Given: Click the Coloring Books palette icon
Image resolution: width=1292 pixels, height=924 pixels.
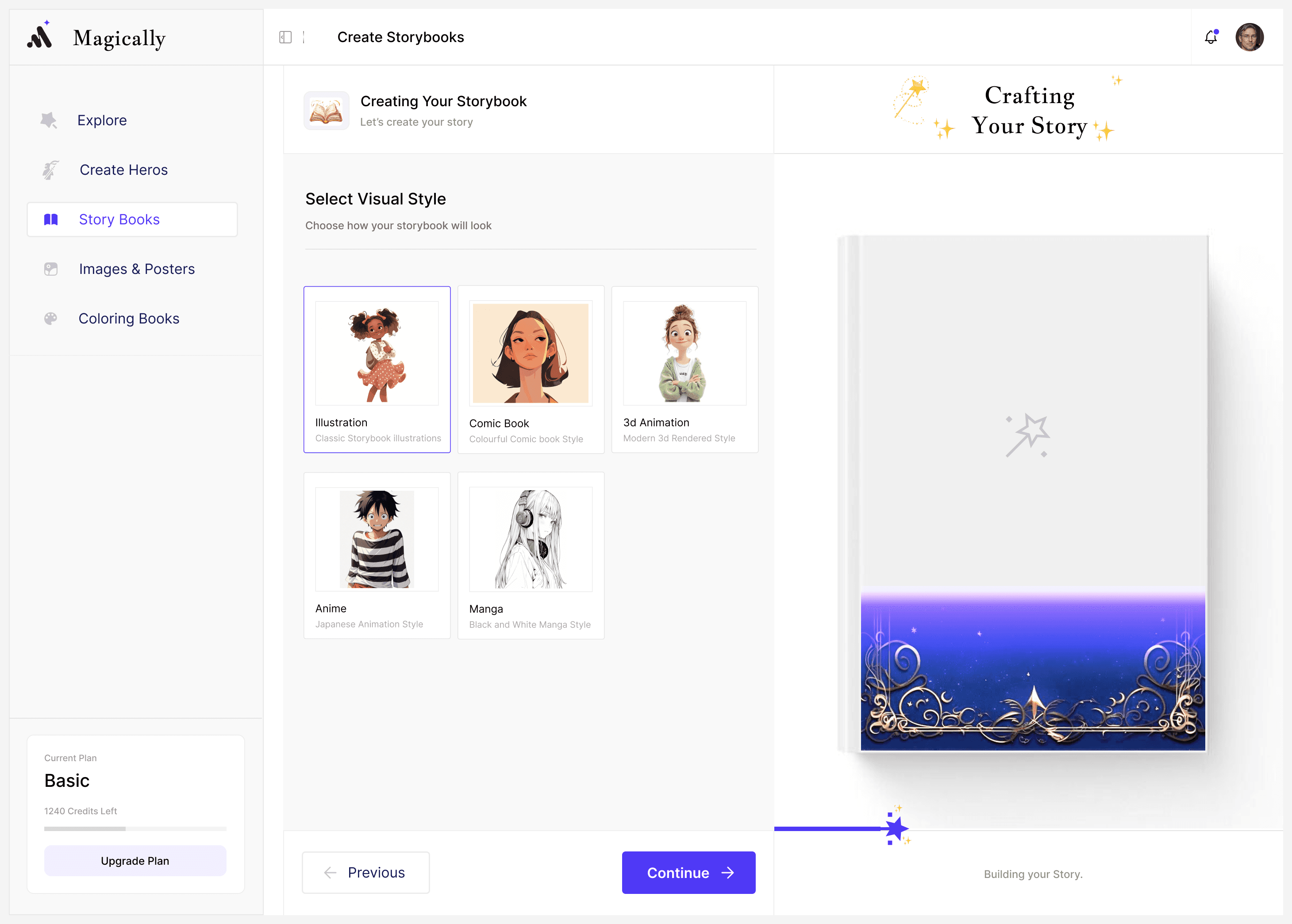Looking at the screenshot, I should pos(50,319).
